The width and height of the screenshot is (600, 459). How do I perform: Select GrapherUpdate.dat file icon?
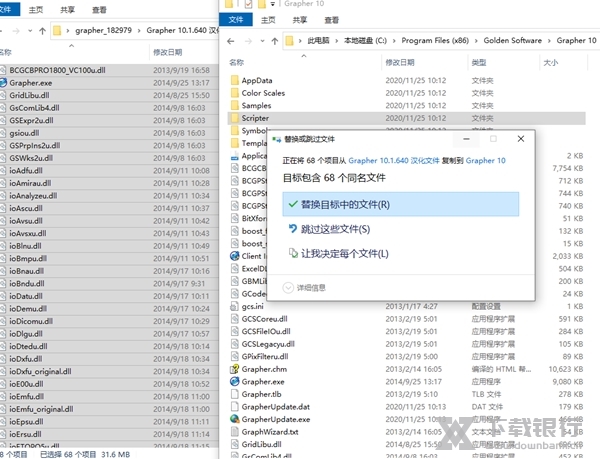click(x=235, y=407)
